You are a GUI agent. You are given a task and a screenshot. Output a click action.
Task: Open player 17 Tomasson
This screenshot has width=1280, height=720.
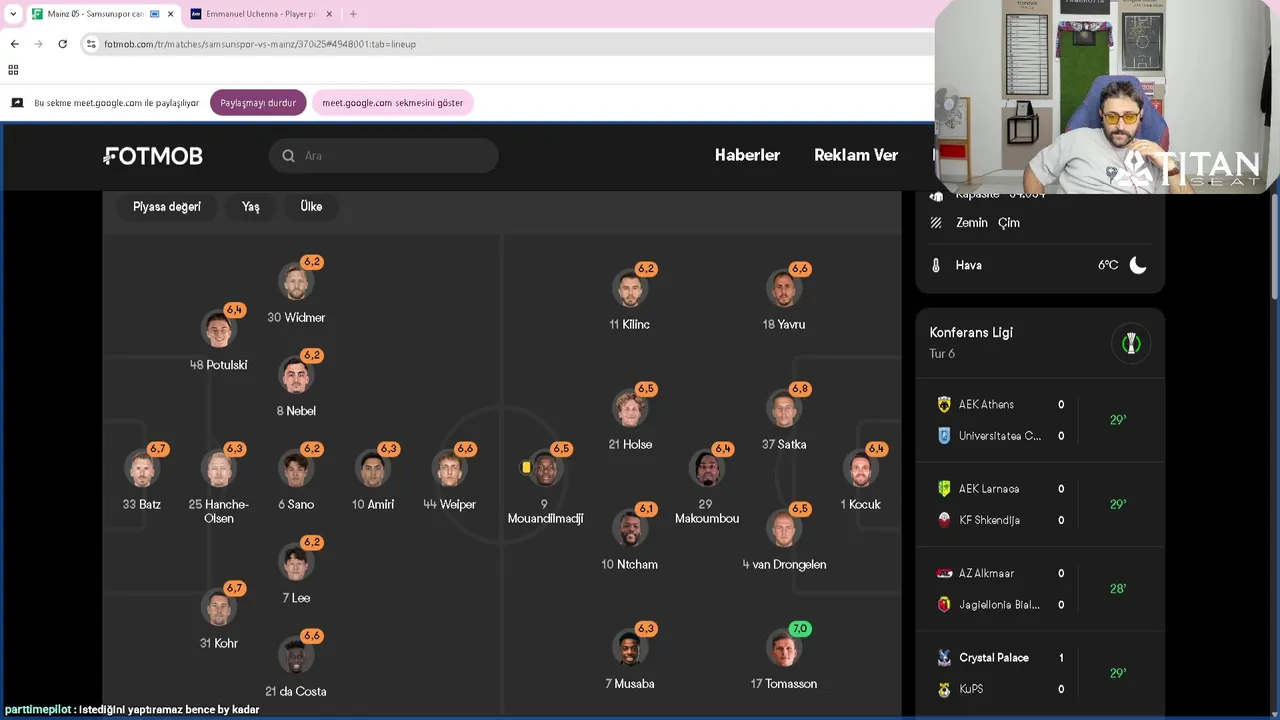pyautogui.click(x=784, y=658)
